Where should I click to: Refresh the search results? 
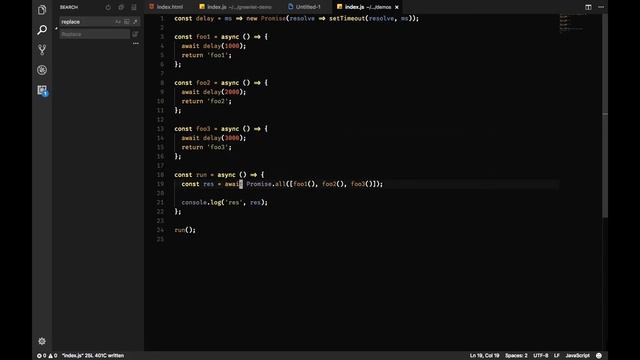coord(108,7)
